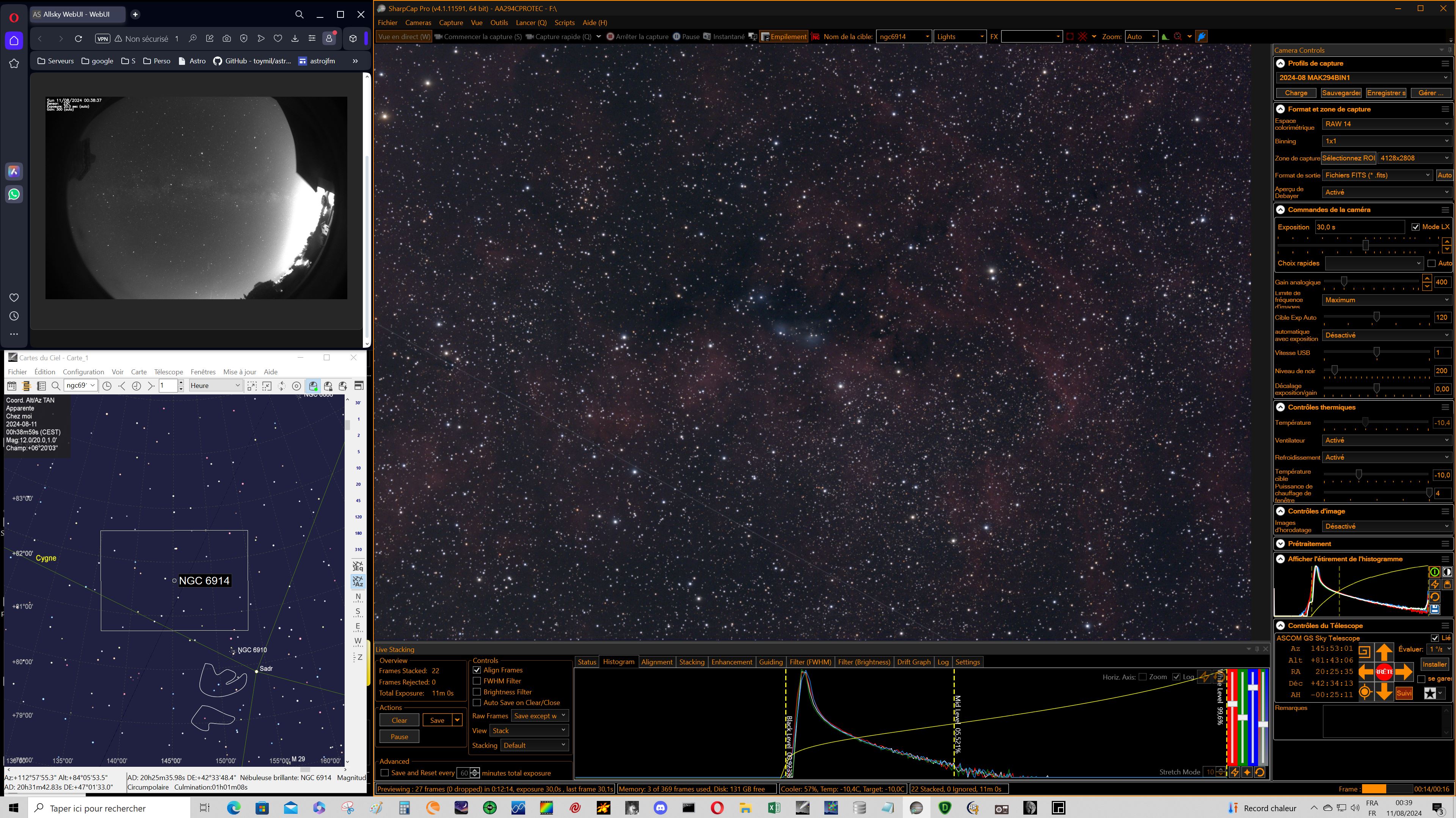Click the Exposition 30,0 s input field

tap(1359, 227)
